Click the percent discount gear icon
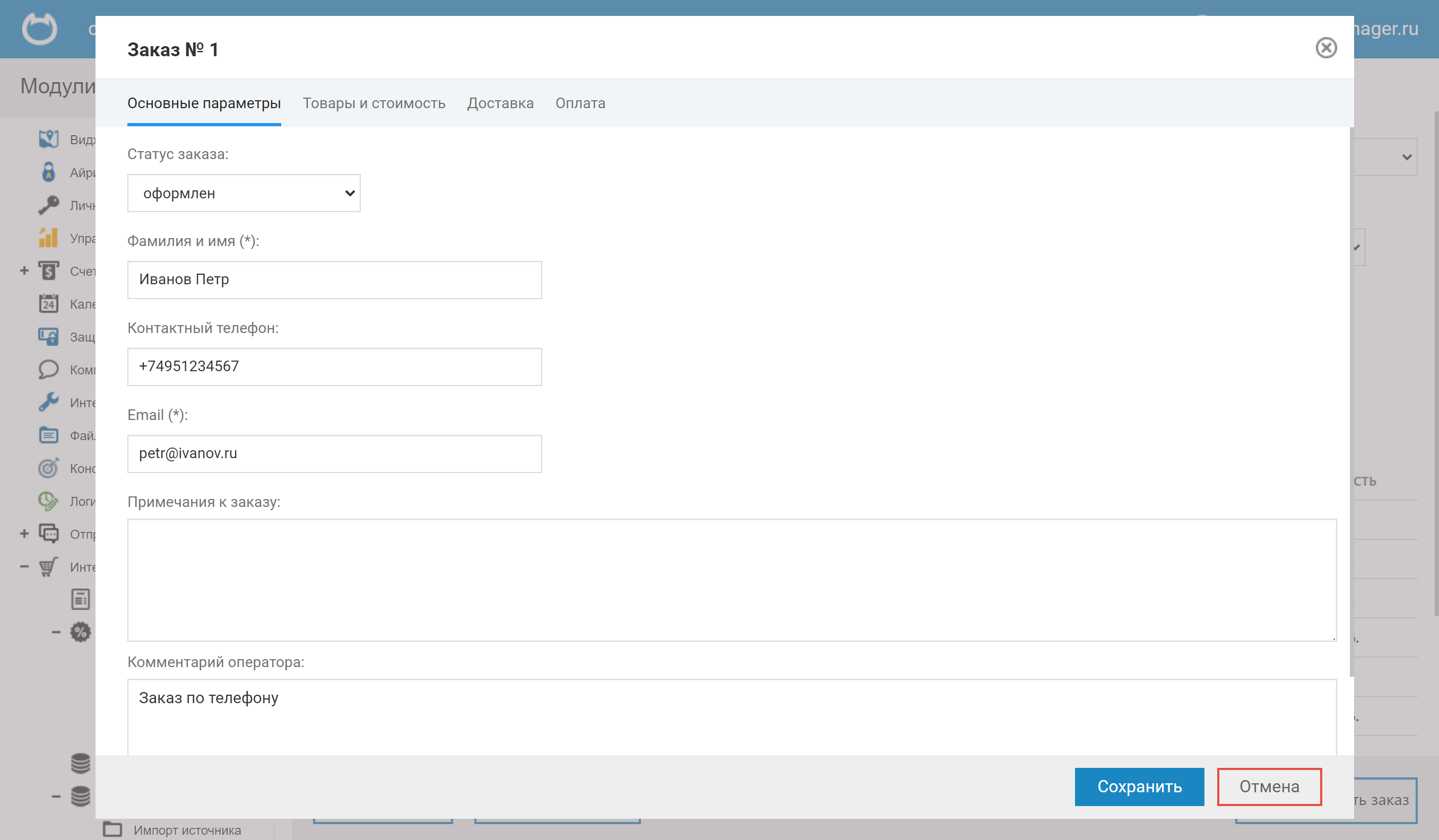Viewport: 1439px width, 840px height. (81, 632)
